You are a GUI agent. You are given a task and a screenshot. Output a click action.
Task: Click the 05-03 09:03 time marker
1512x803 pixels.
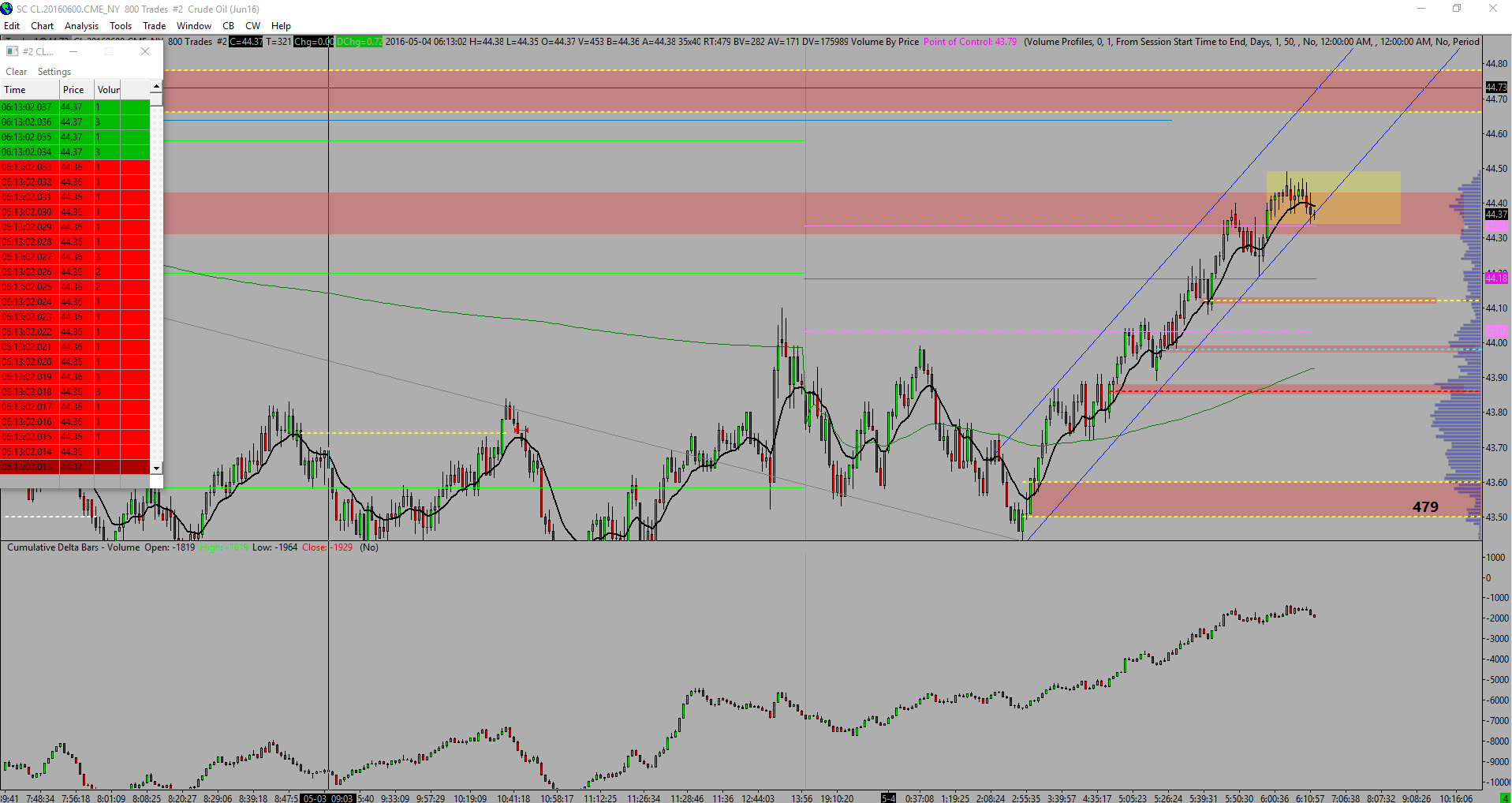(x=328, y=798)
